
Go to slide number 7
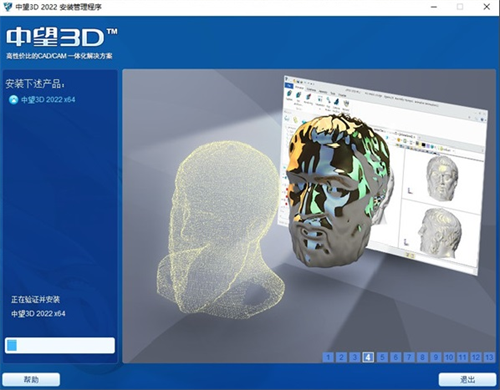point(409,357)
